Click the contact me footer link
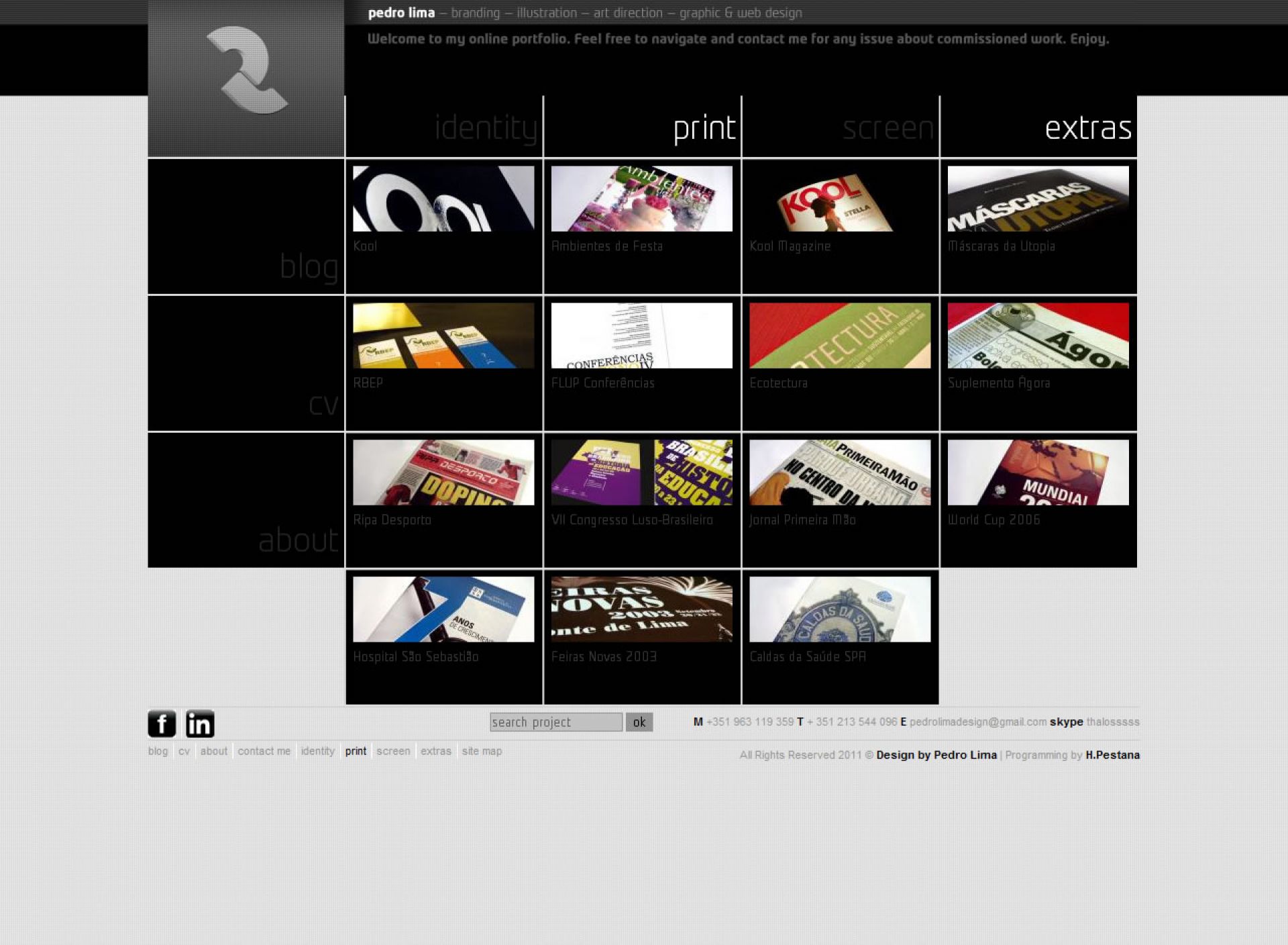The width and height of the screenshot is (1288, 945). coord(264,751)
